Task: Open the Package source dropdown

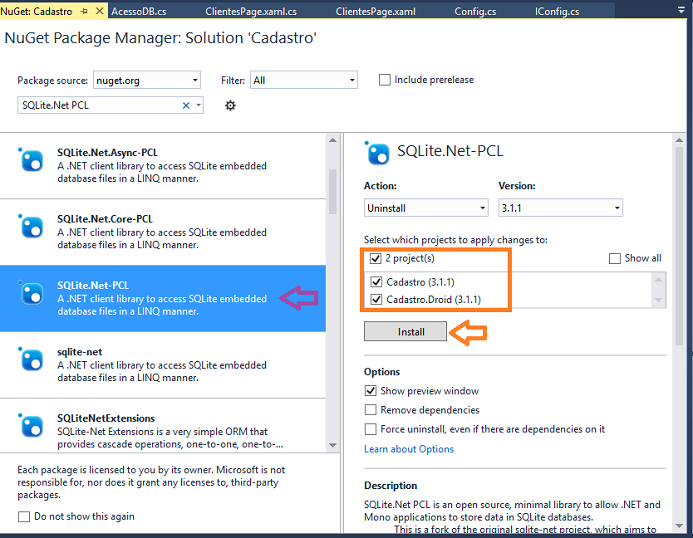Action: 147,80
